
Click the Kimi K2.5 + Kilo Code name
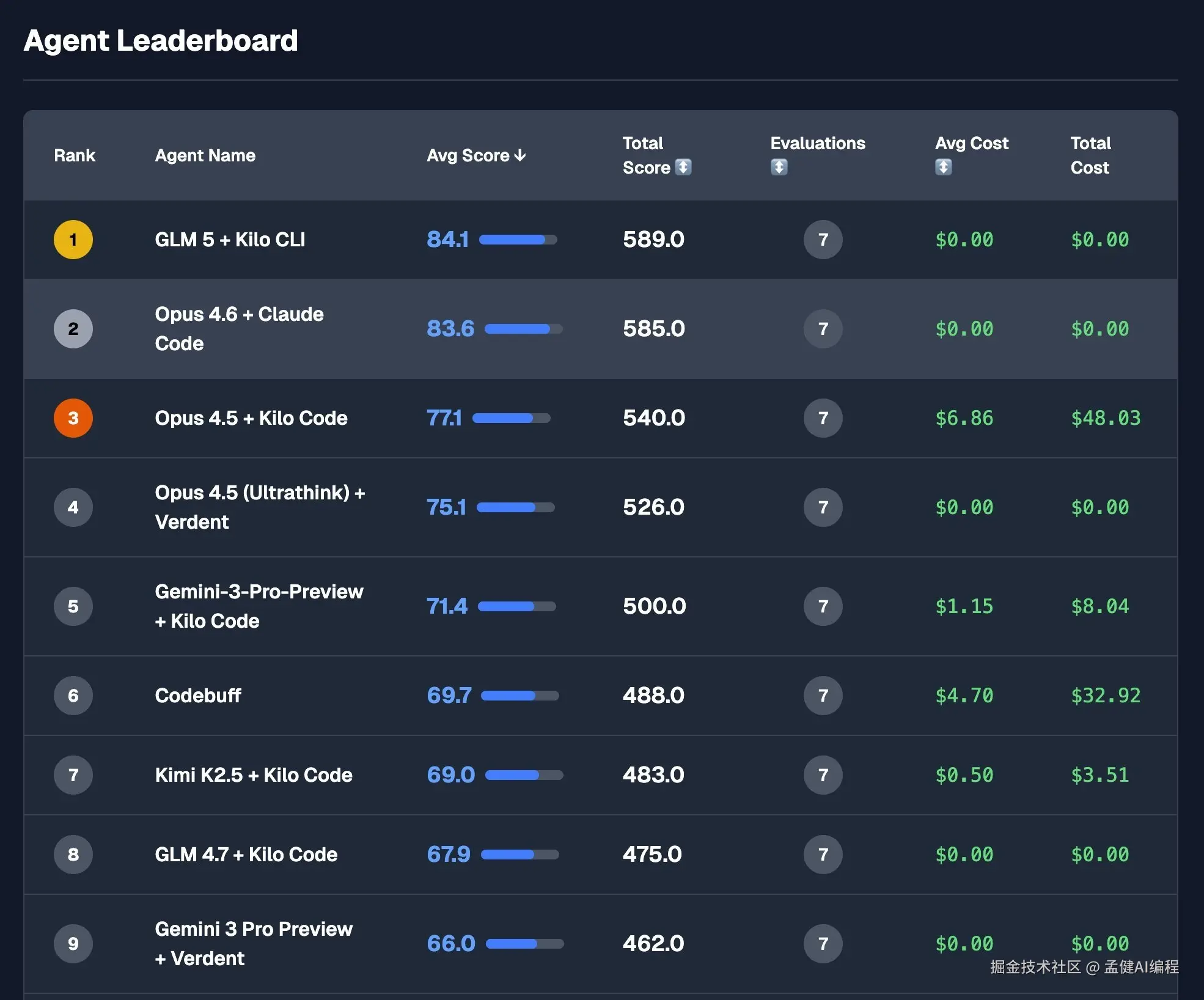254,775
